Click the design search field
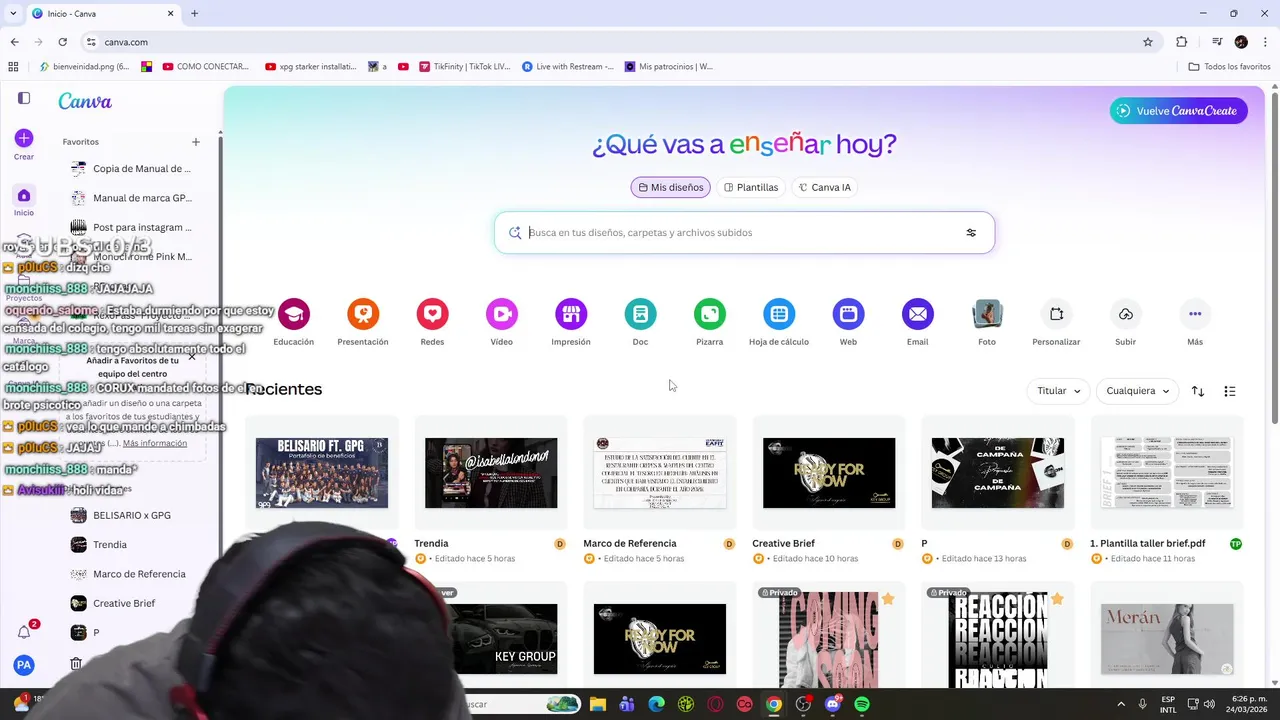Viewport: 1280px width, 720px height. pyautogui.click(x=744, y=233)
